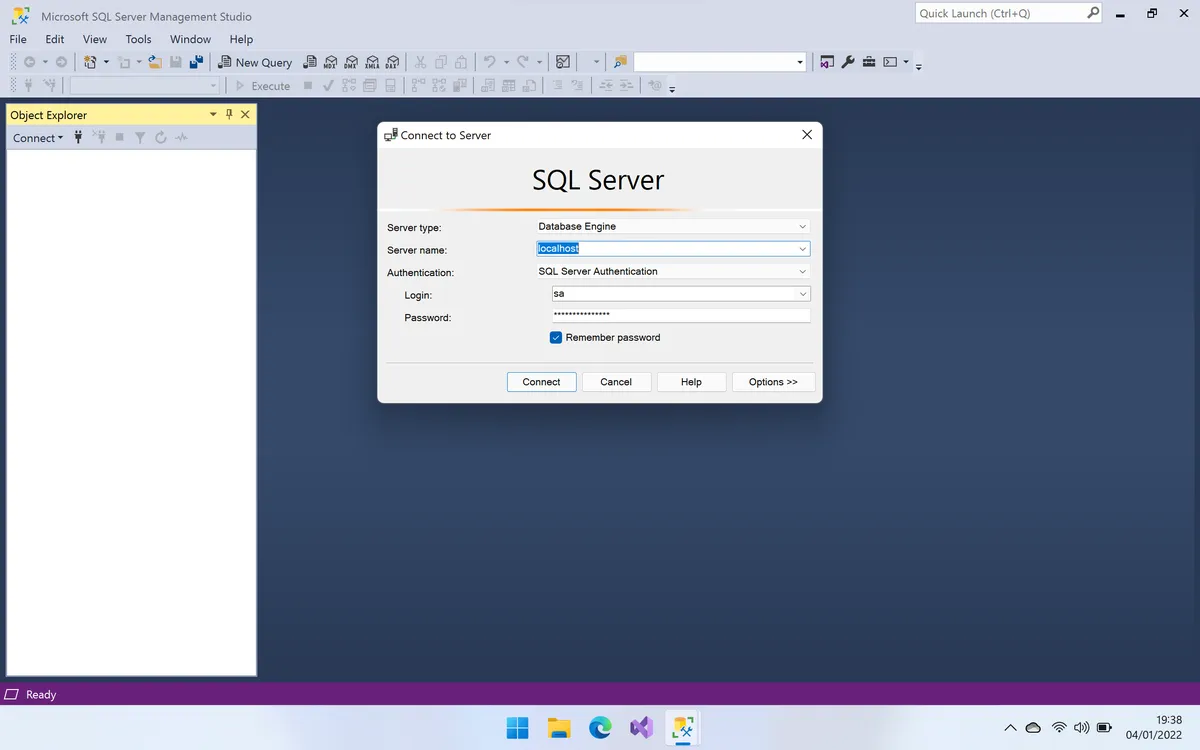The width and height of the screenshot is (1200, 750).
Task: Open the New Project dropdown arrow
Action: tap(106, 62)
